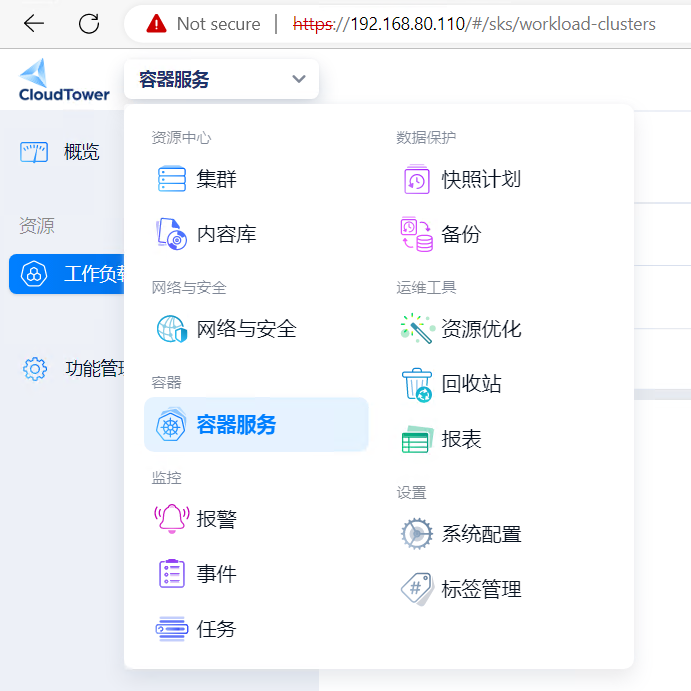Open 系统配置 system configuration gear
The image size is (691, 691).
[416, 534]
